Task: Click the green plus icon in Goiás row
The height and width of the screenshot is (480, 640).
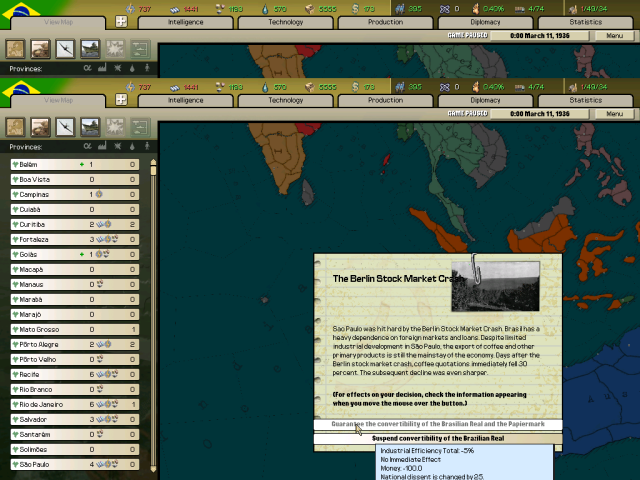Action: [82, 254]
